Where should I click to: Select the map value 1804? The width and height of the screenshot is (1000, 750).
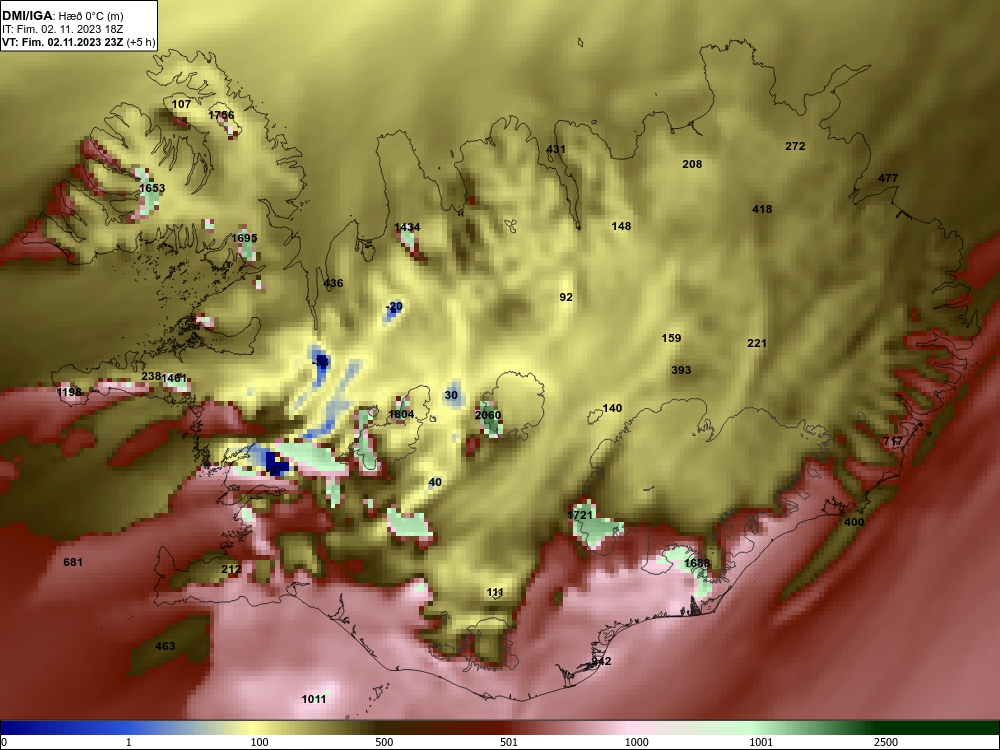point(401,414)
